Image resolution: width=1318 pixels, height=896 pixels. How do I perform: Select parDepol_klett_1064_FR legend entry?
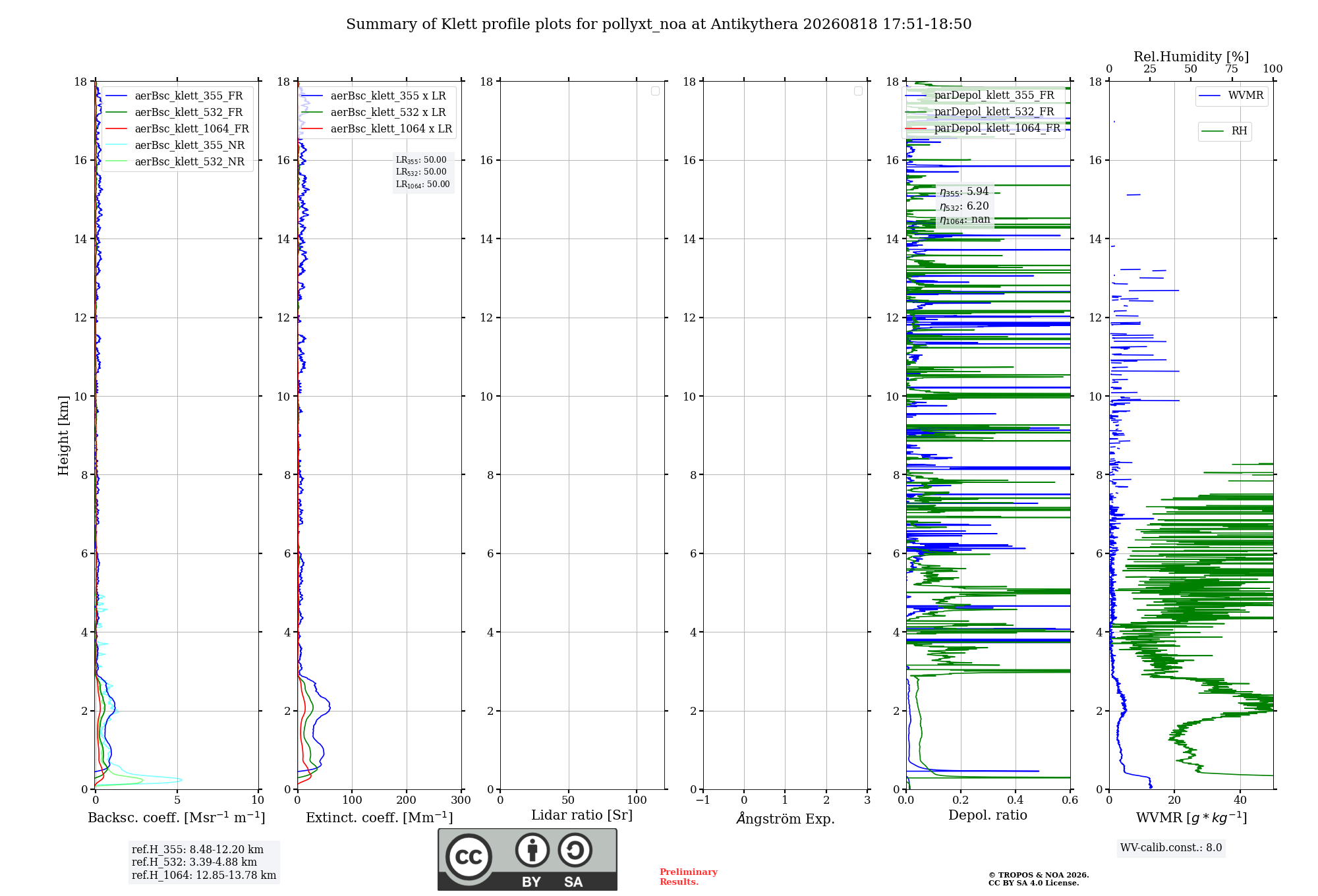point(984,128)
